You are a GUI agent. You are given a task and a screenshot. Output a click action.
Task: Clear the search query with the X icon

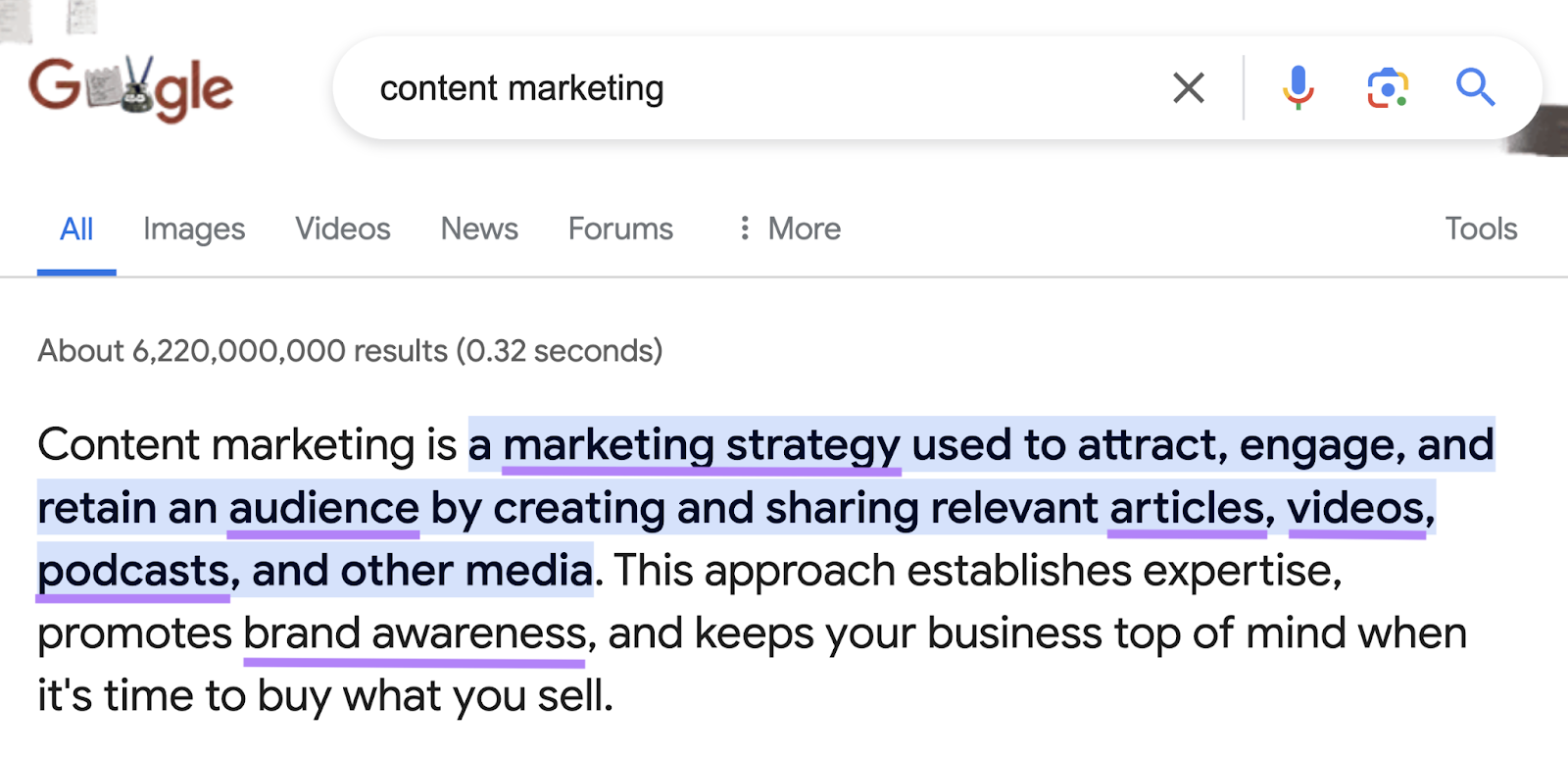click(x=1188, y=88)
